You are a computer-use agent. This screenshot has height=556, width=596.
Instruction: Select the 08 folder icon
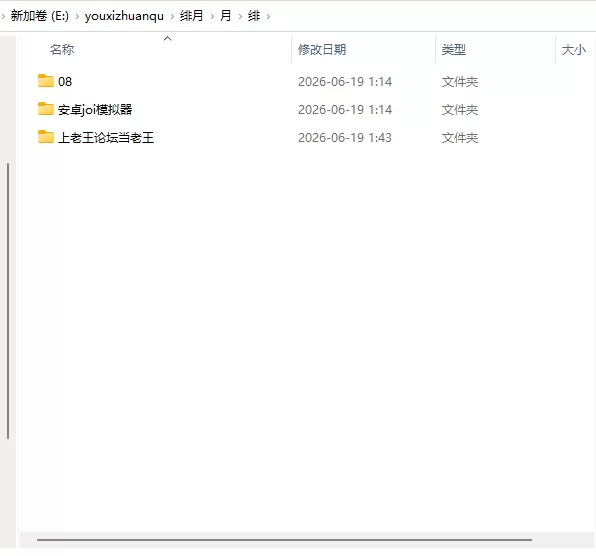pyautogui.click(x=46, y=81)
